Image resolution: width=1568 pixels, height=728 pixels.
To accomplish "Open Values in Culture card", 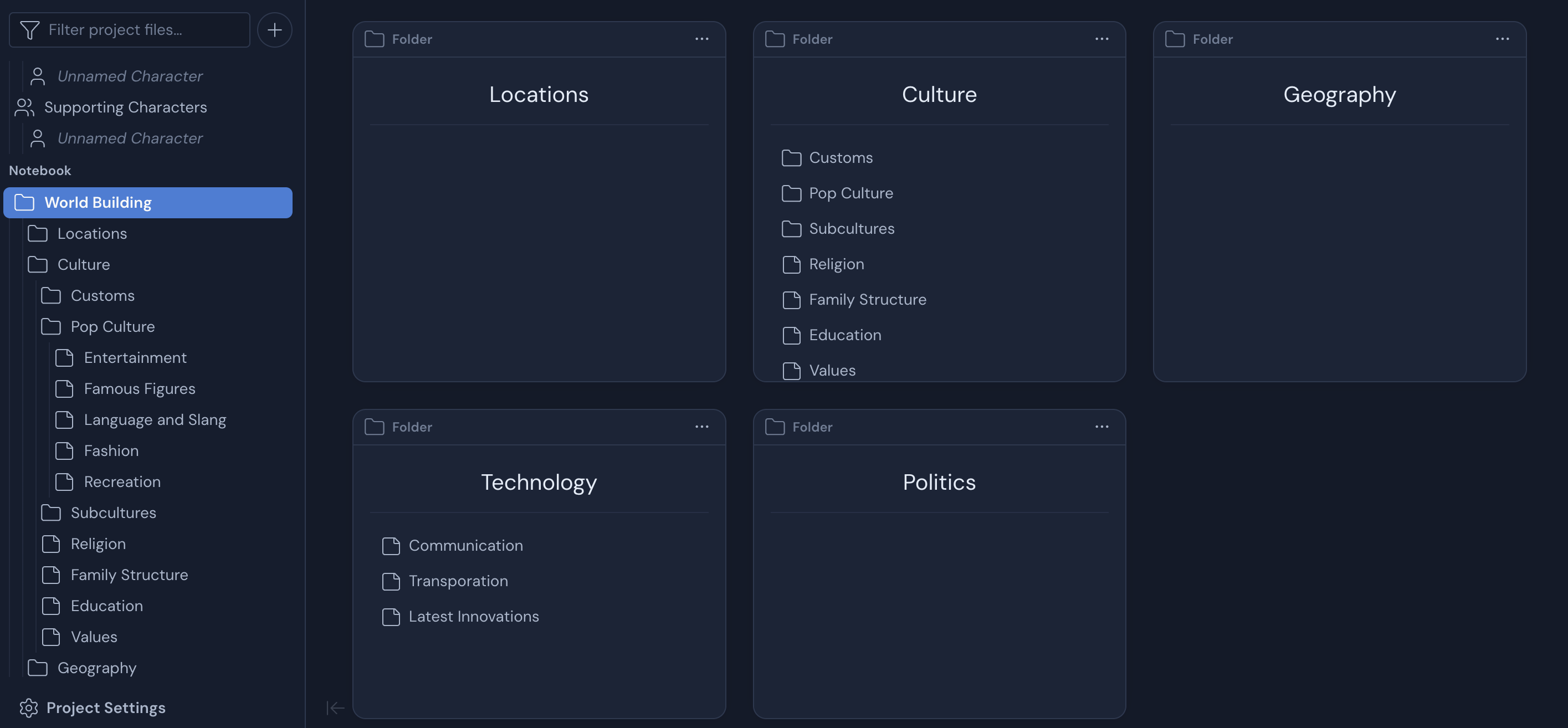I will [x=832, y=370].
